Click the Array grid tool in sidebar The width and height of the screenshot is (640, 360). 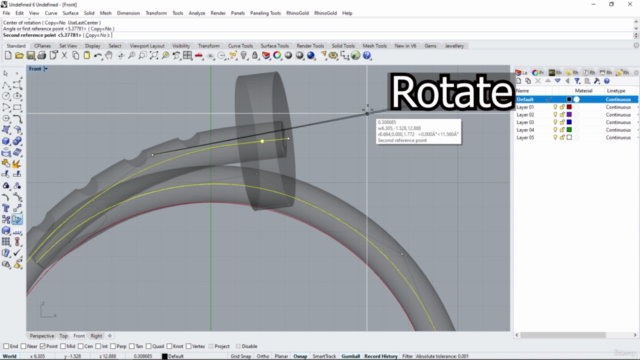(6, 242)
